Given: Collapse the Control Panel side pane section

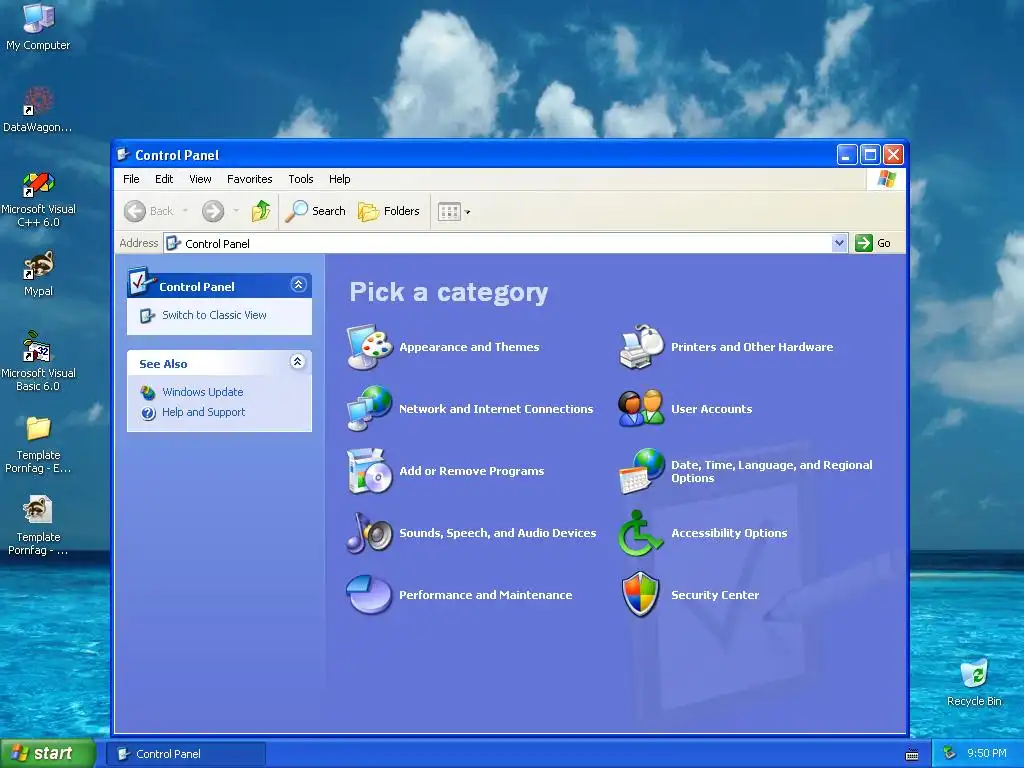Looking at the screenshot, I should click(x=298, y=285).
